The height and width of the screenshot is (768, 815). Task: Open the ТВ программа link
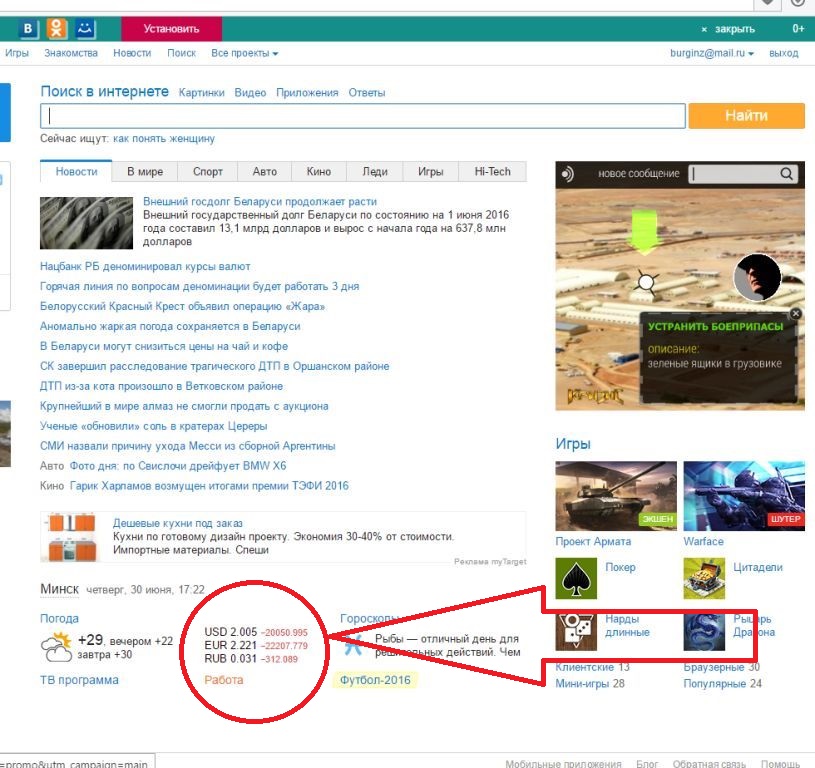pos(79,680)
